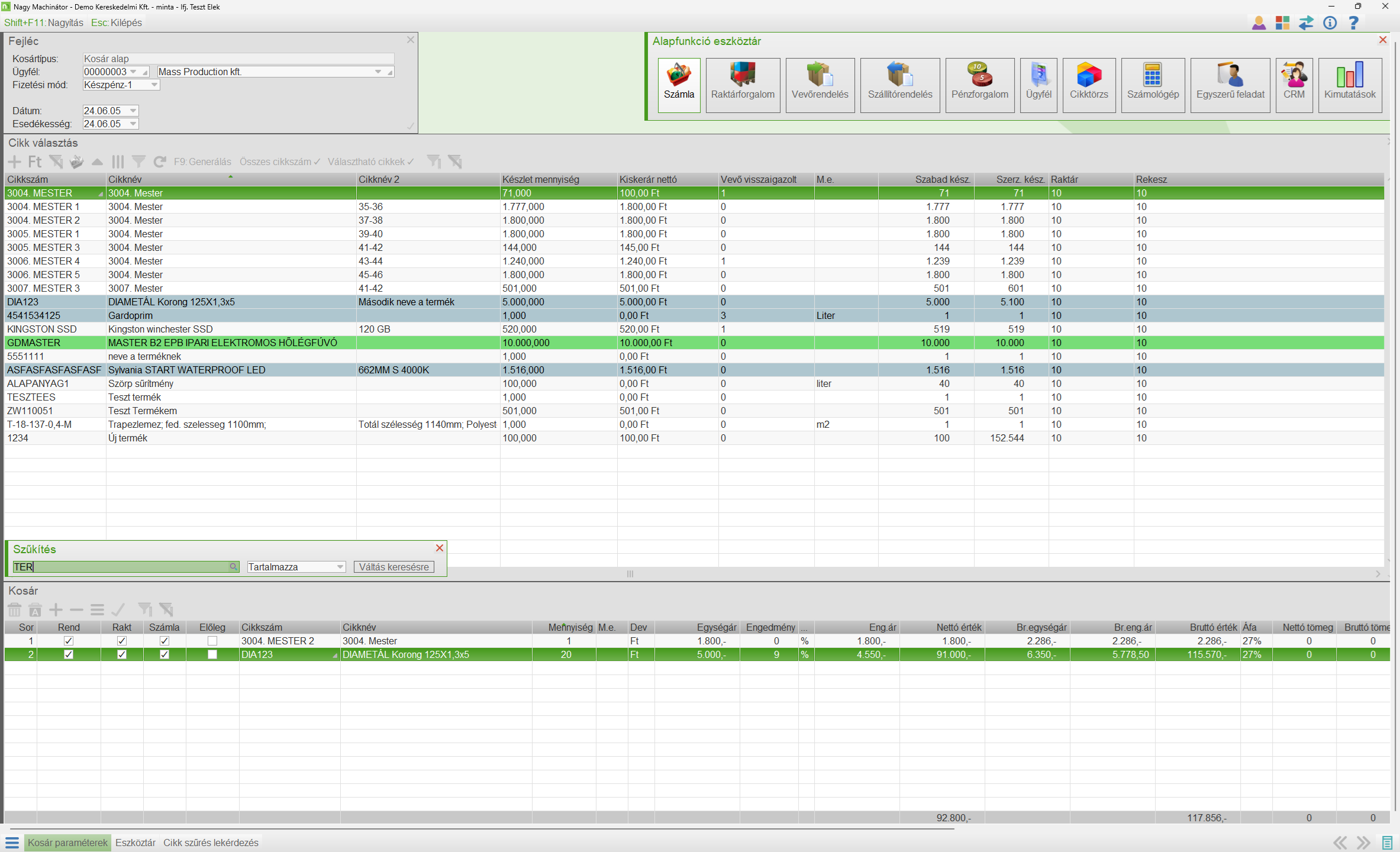Open the Cikk szűrés lekérdezés tab
The width and height of the screenshot is (1400, 852).
pos(211,843)
